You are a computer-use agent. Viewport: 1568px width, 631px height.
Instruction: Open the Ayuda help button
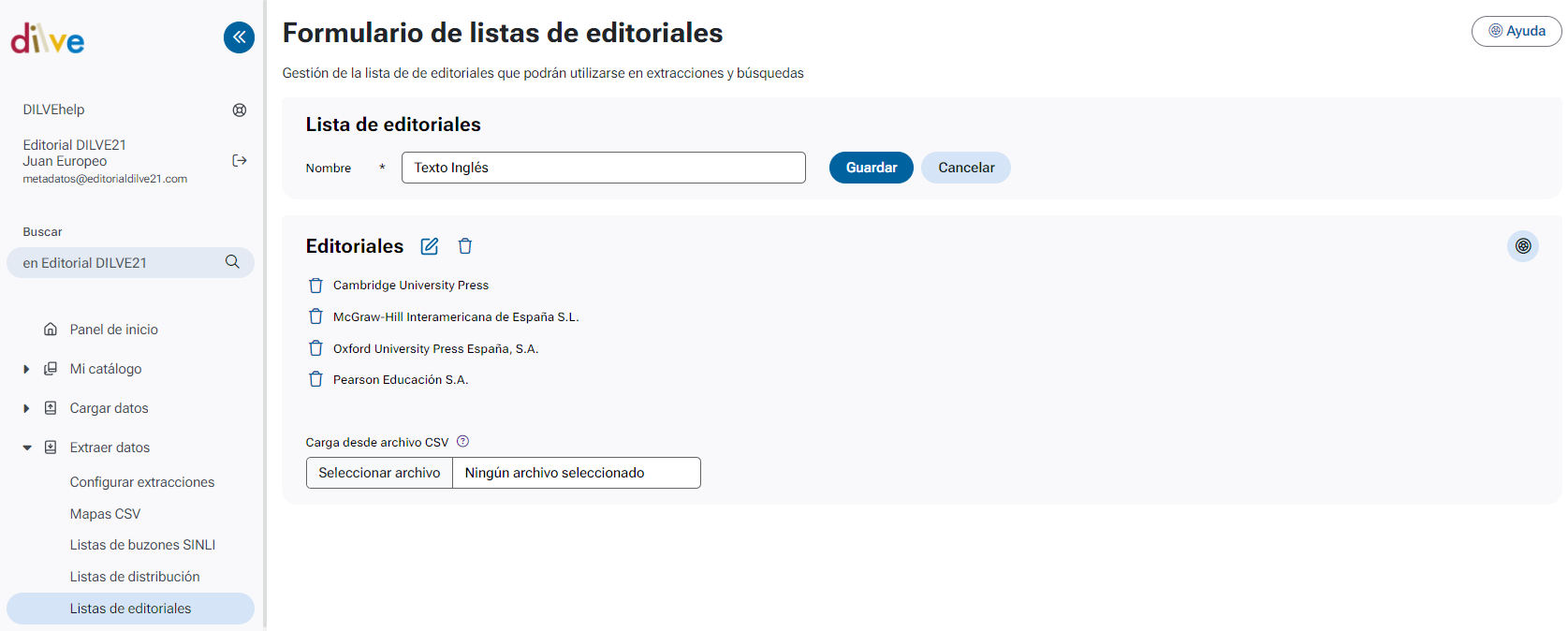tap(1517, 31)
